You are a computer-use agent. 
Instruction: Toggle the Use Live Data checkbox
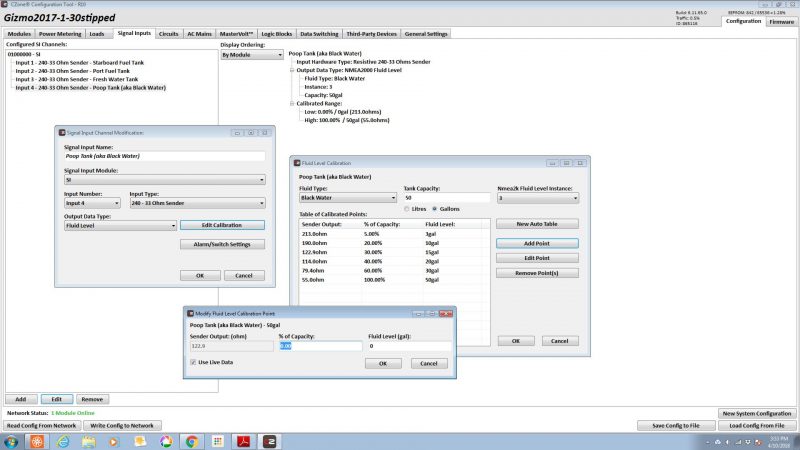point(193,361)
